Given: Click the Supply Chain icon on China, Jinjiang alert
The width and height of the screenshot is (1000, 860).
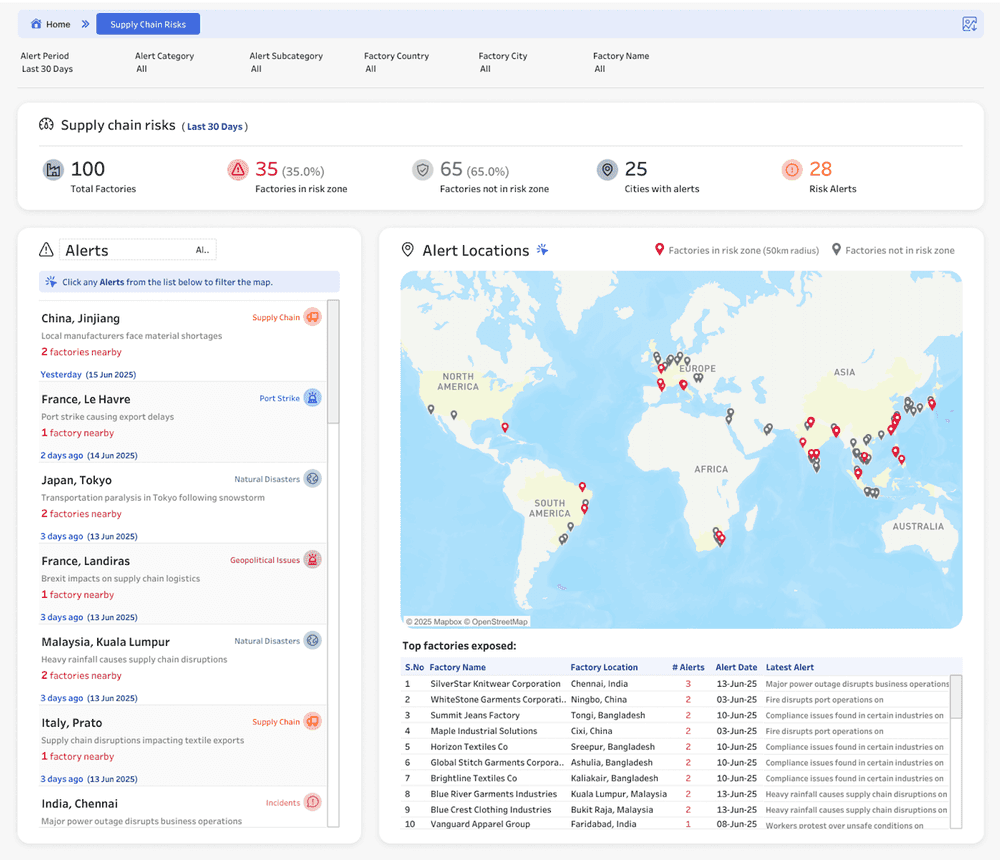Looking at the screenshot, I should click(x=312, y=316).
